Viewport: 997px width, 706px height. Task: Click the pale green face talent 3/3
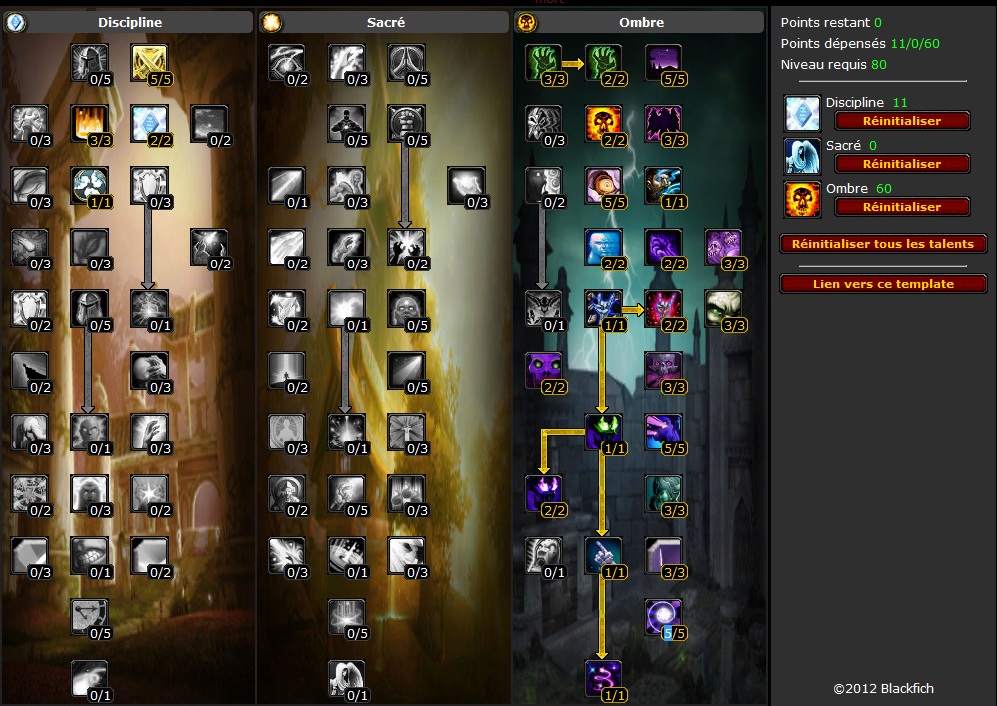click(x=723, y=309)
